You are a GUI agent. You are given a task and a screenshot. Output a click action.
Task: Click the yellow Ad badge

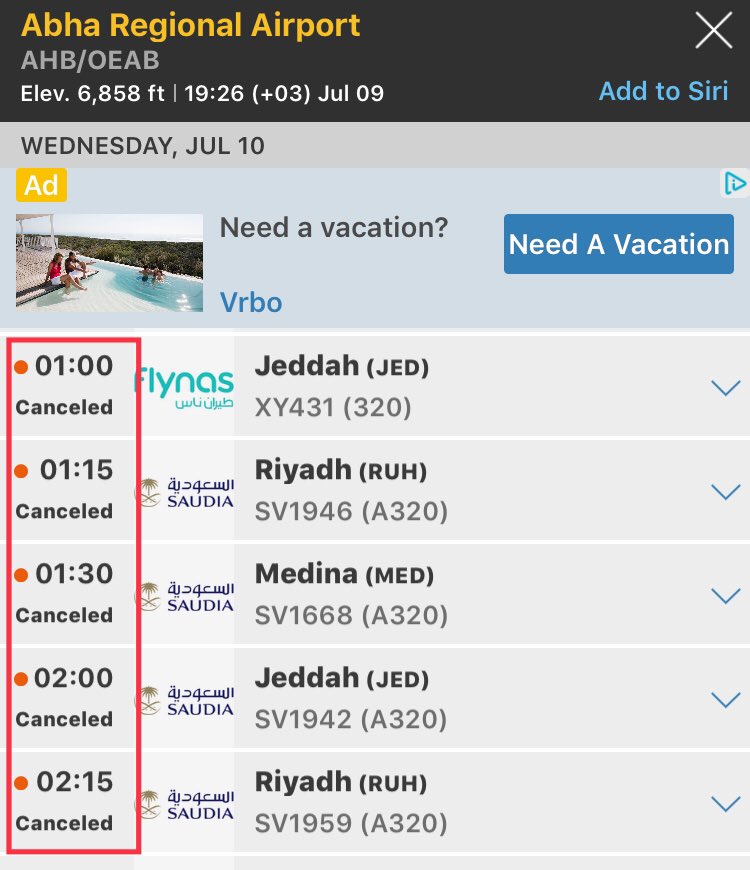click(x=42, y=185)
